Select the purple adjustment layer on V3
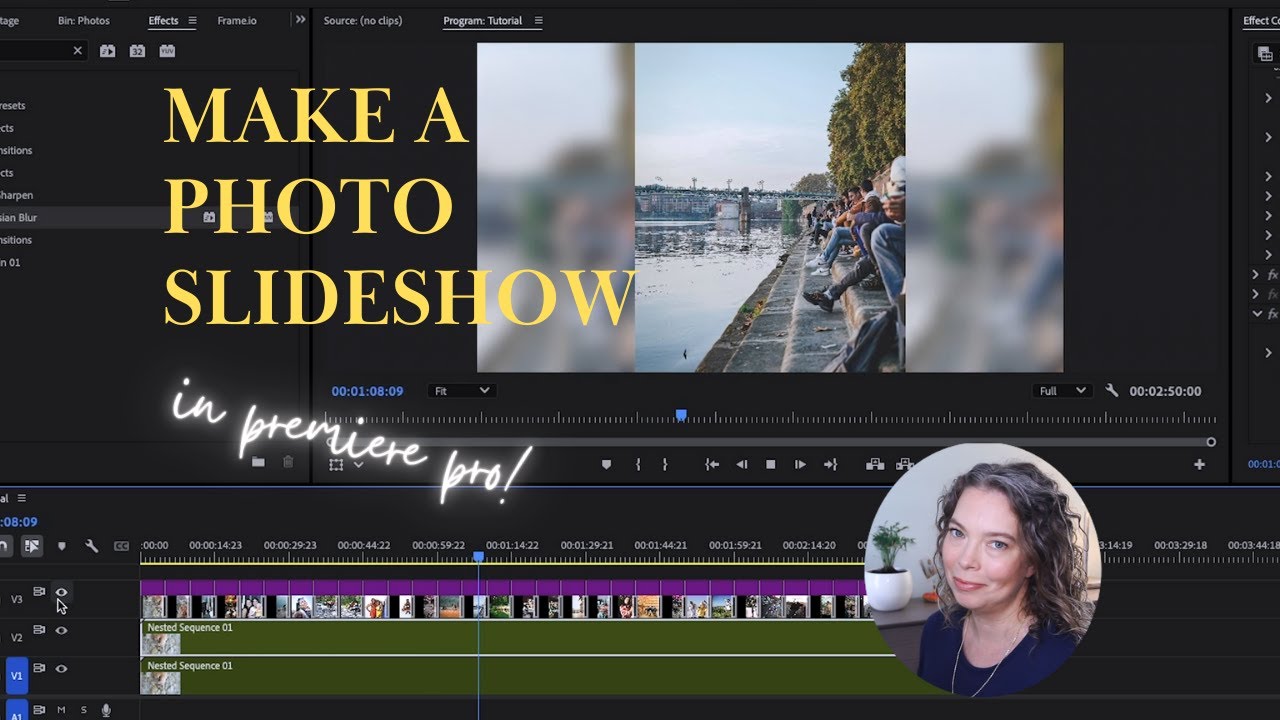The height and width of the screenshot is (720, 1280). [x=500, y=587]
